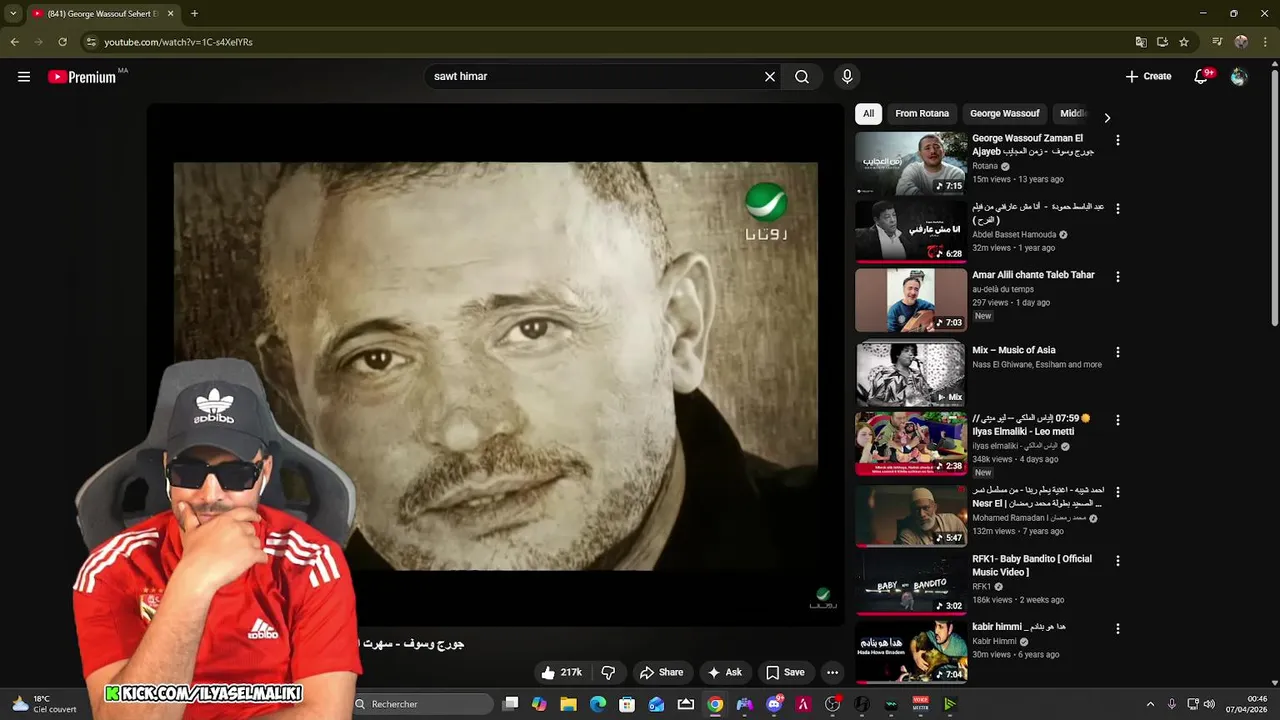Viewport: 1280px width, 720px height.
Task: Open options for Amar Allili video
Action: tap(1118, 277)
